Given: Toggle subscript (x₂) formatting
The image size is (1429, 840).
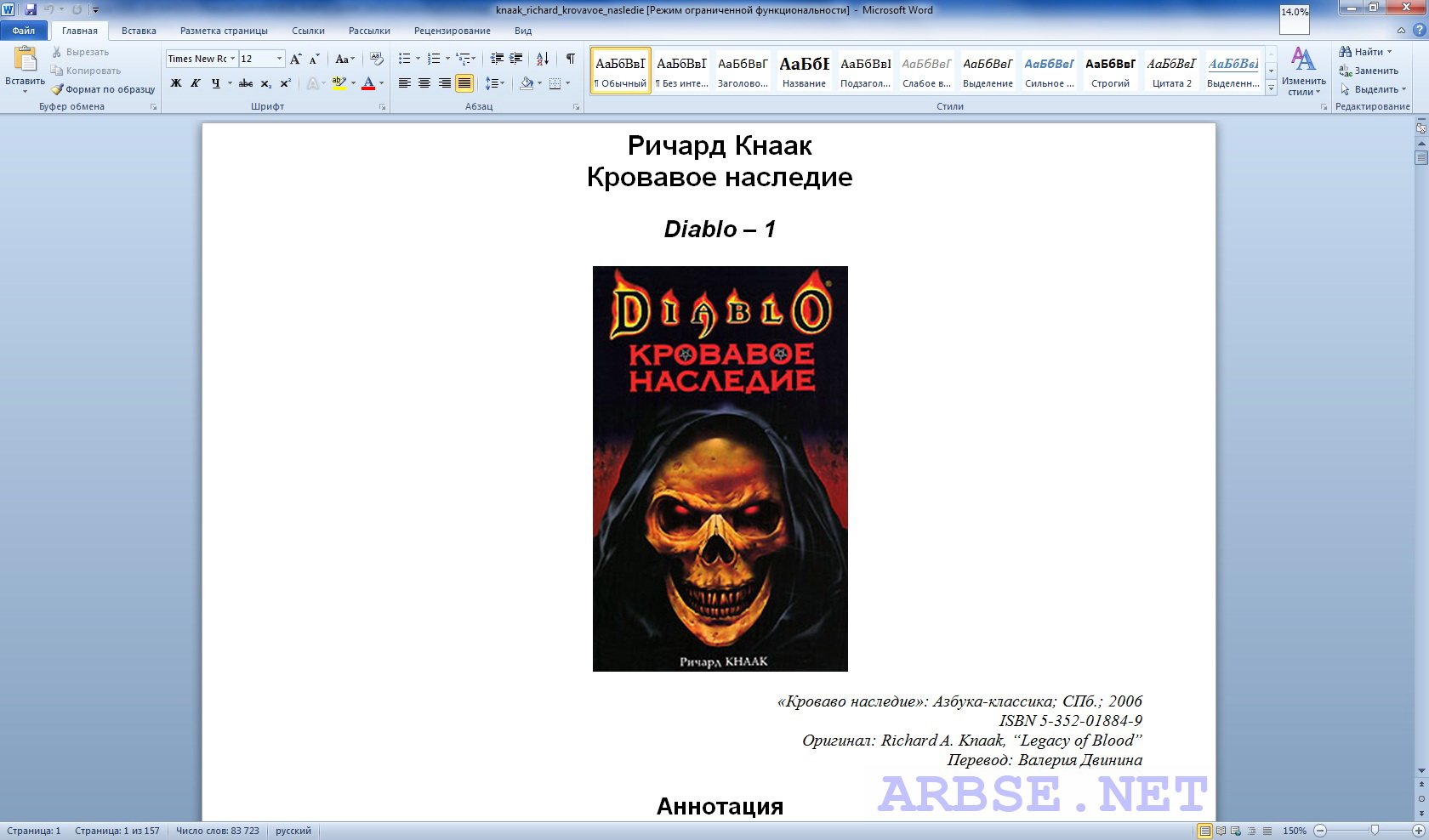Looking at the screenshot, I should pos(265,83).
